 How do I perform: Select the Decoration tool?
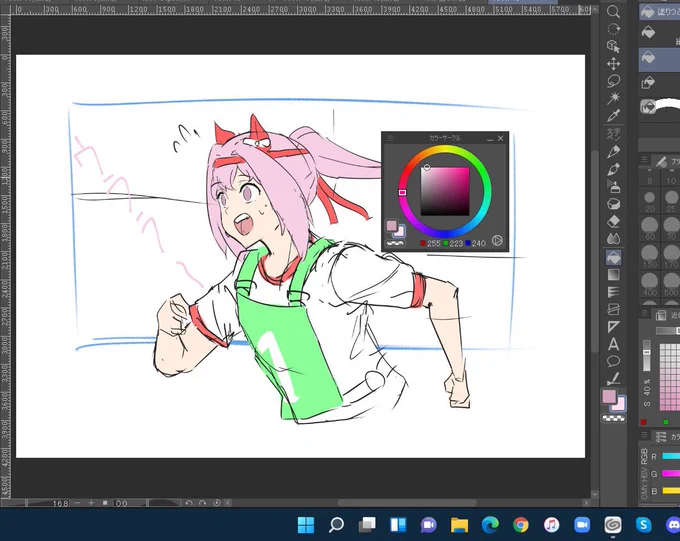613,204
